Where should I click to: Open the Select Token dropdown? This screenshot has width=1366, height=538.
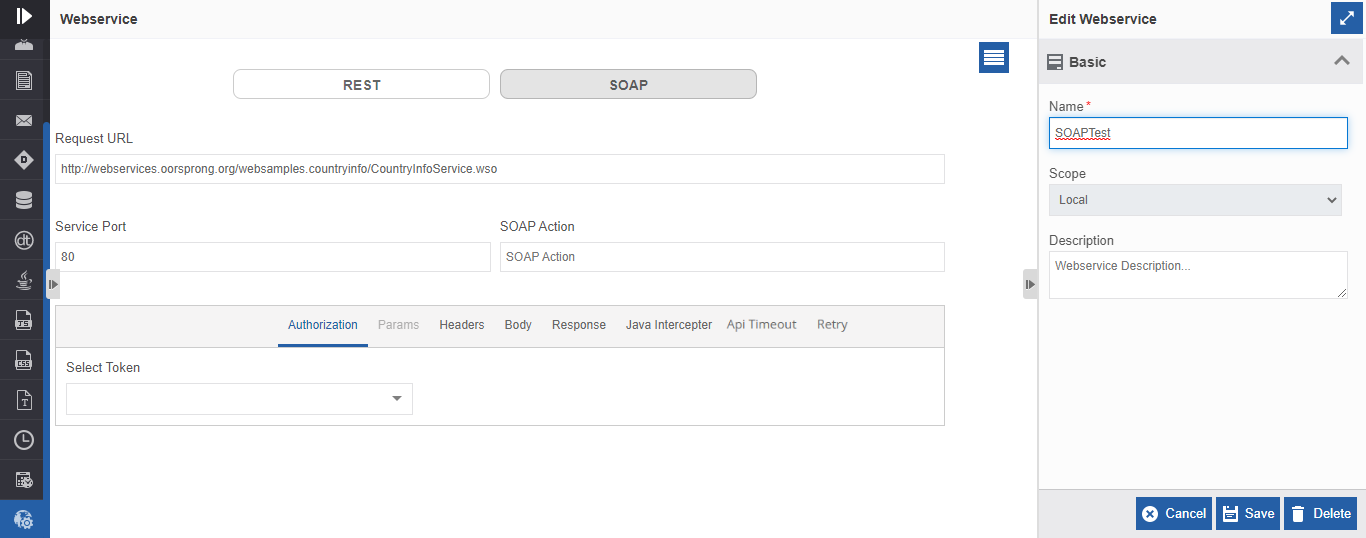click(x=239, y=399)
